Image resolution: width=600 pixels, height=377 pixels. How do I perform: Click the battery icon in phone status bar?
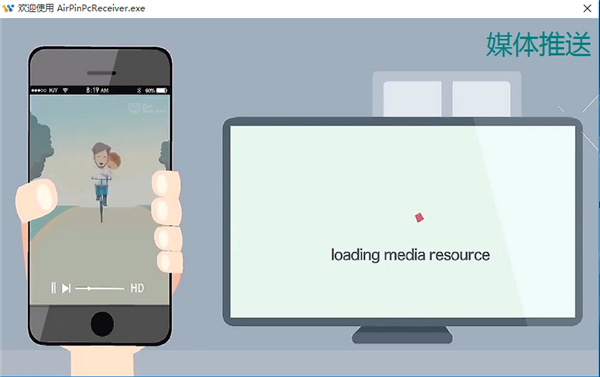click(161, 90)
